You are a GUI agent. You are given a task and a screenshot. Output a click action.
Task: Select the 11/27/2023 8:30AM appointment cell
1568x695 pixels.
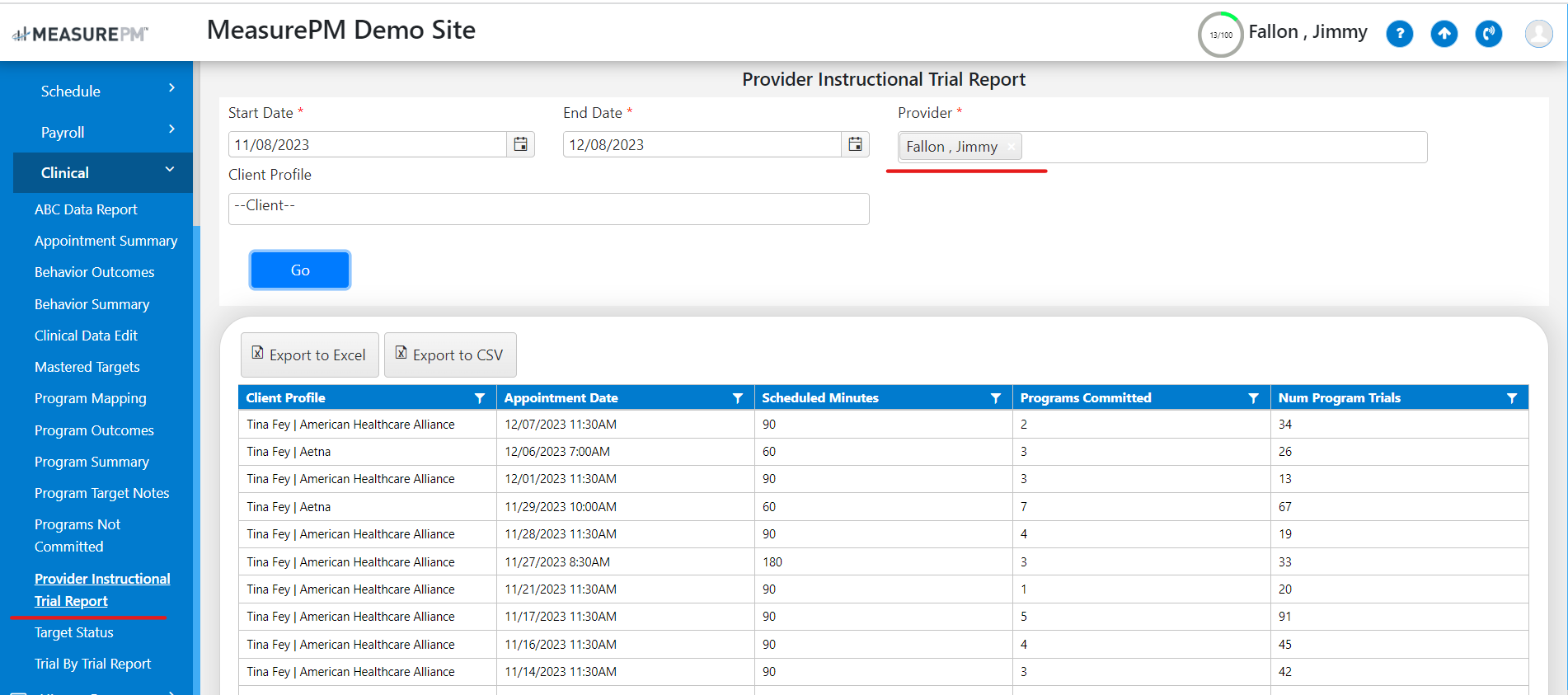pos(626,562)
